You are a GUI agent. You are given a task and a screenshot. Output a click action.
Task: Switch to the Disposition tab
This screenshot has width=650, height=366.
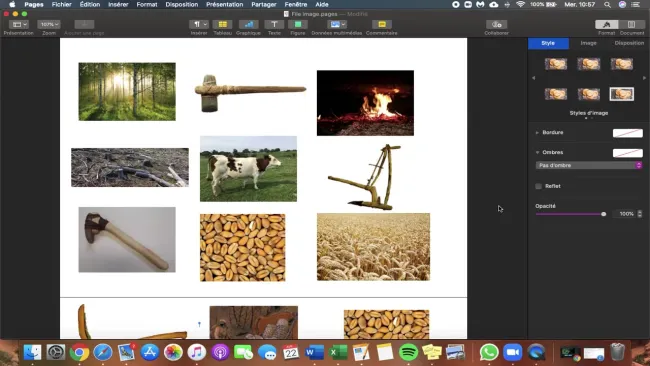[629, 43]
